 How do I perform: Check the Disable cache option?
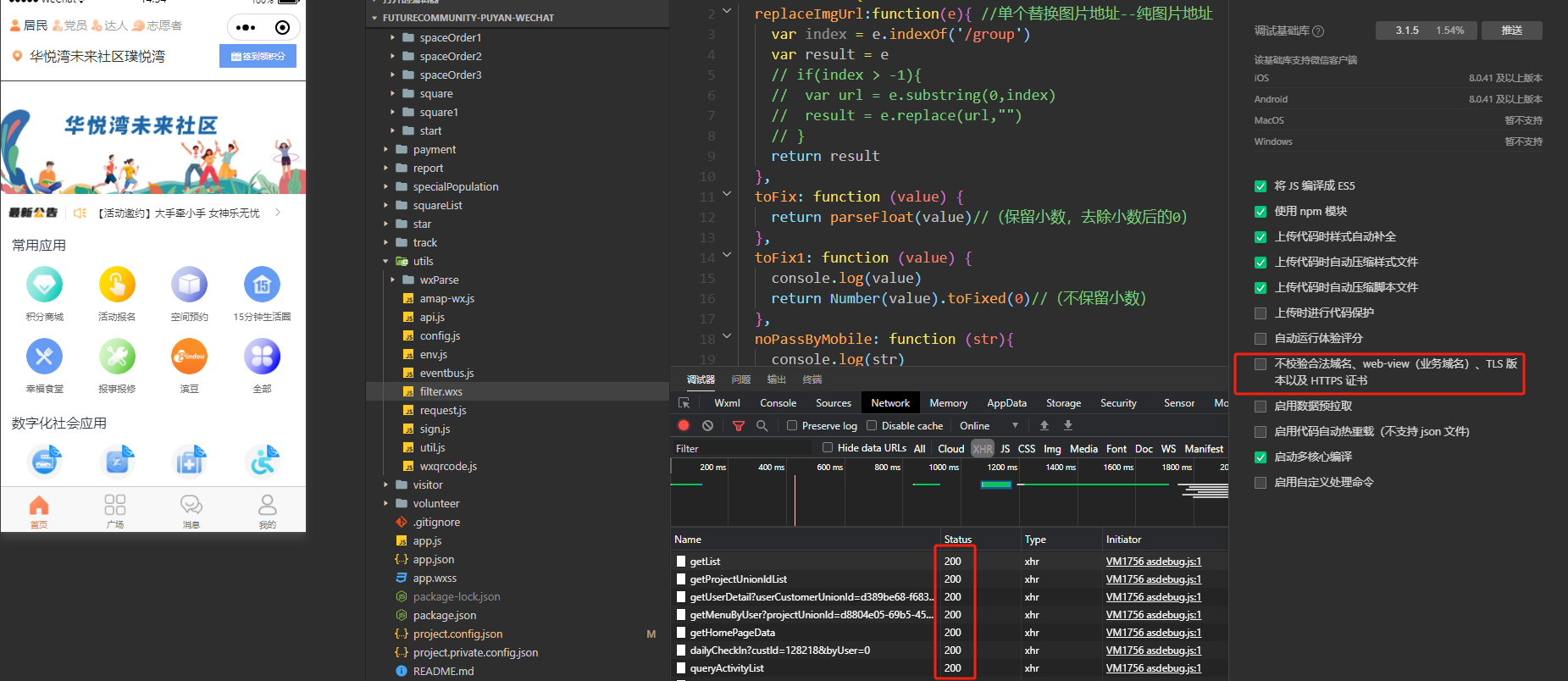[872, 426]
